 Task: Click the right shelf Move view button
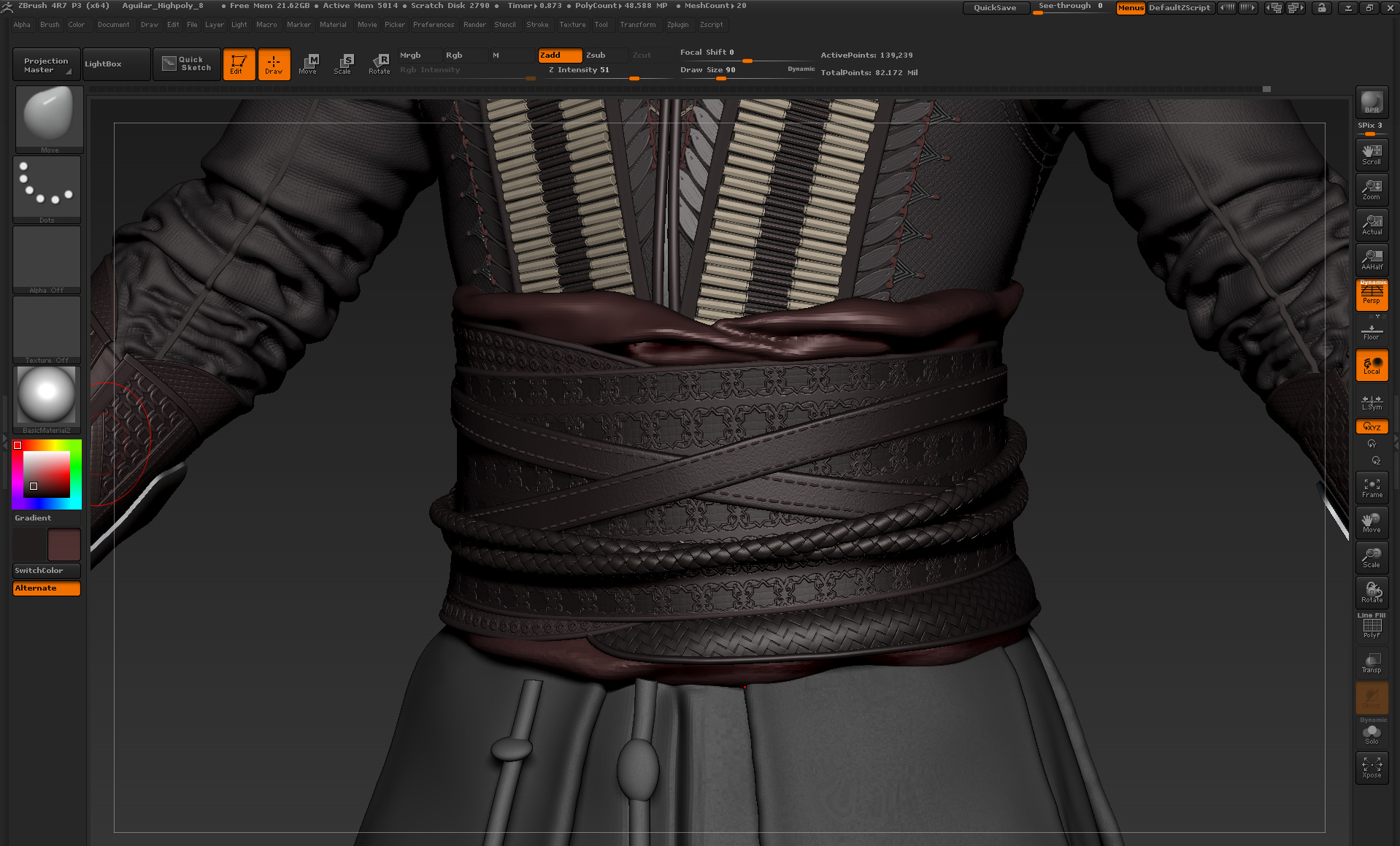[1372, 523]
